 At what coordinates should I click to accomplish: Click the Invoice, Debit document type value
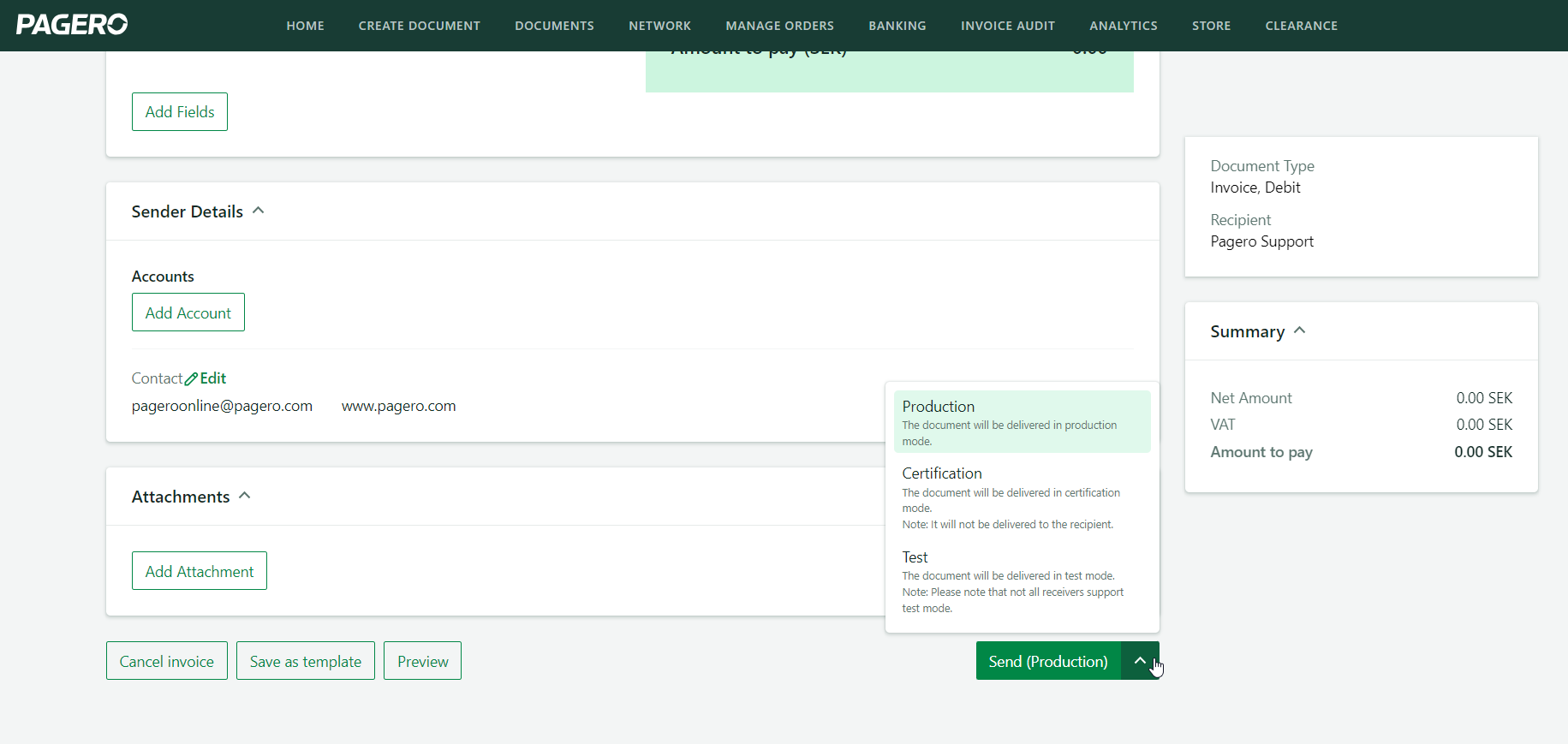(1255, 187)
